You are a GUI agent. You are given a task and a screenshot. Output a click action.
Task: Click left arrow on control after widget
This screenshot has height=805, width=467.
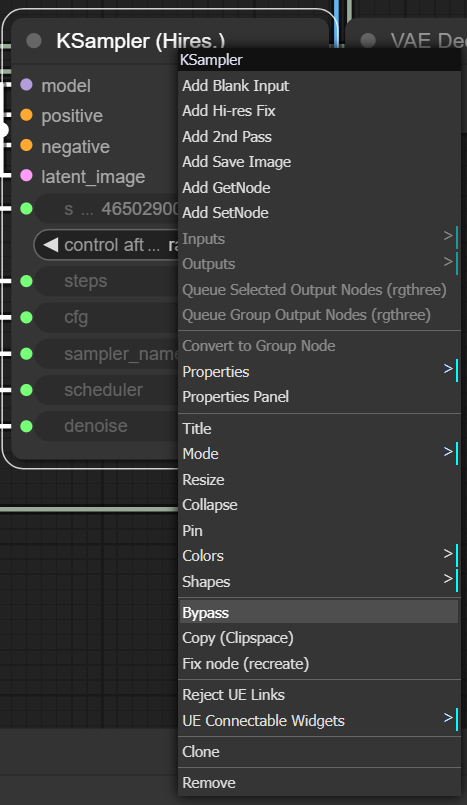pyautogui.click(x=50, y=245)
